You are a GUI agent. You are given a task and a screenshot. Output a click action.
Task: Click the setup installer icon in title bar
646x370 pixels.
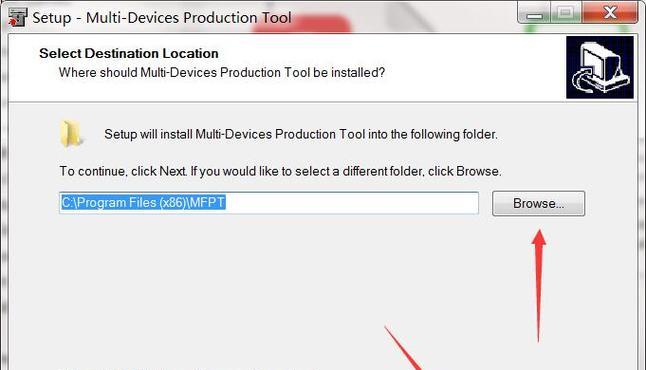17,17
